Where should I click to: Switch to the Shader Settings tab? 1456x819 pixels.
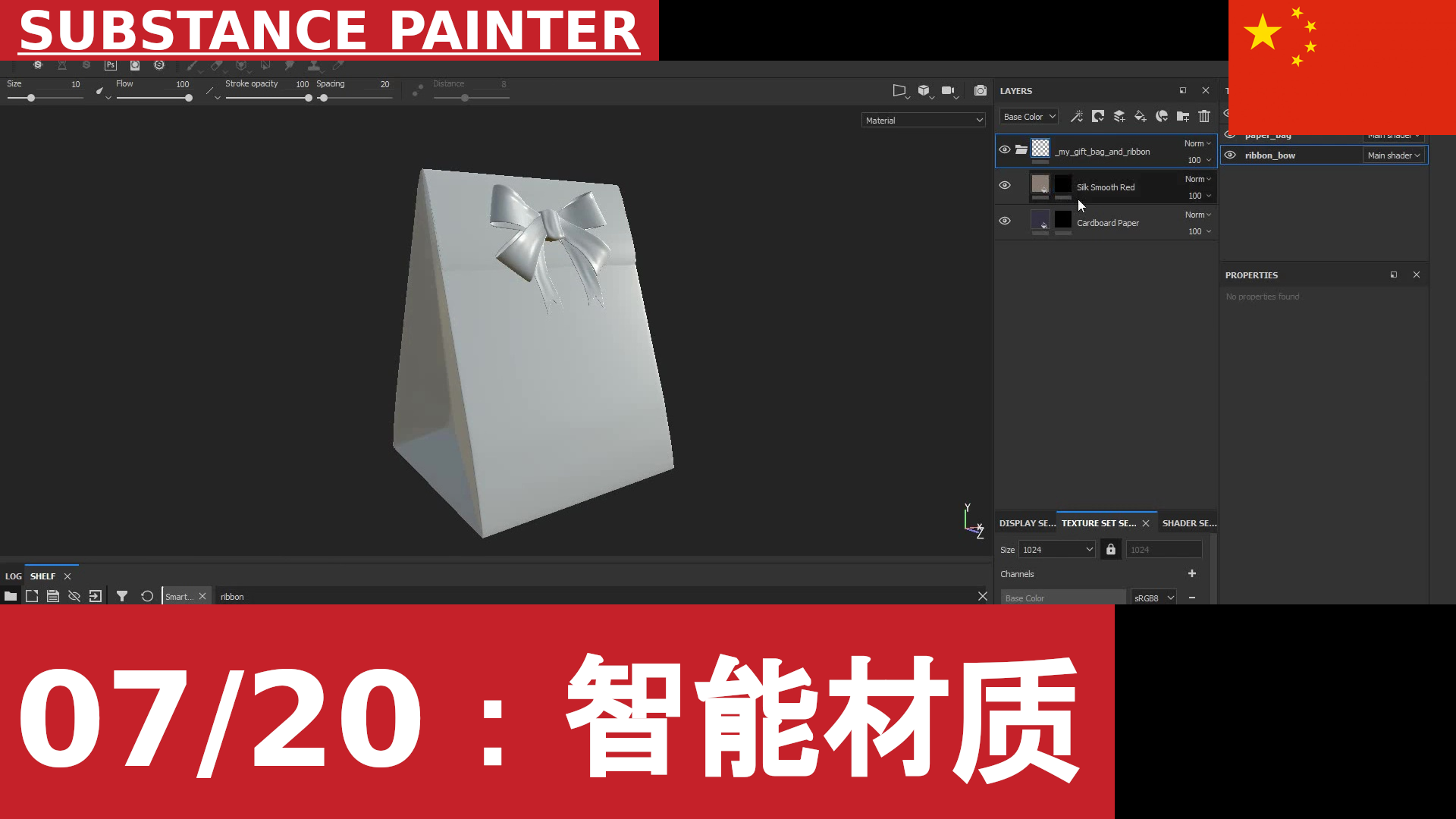point(1189,523)
